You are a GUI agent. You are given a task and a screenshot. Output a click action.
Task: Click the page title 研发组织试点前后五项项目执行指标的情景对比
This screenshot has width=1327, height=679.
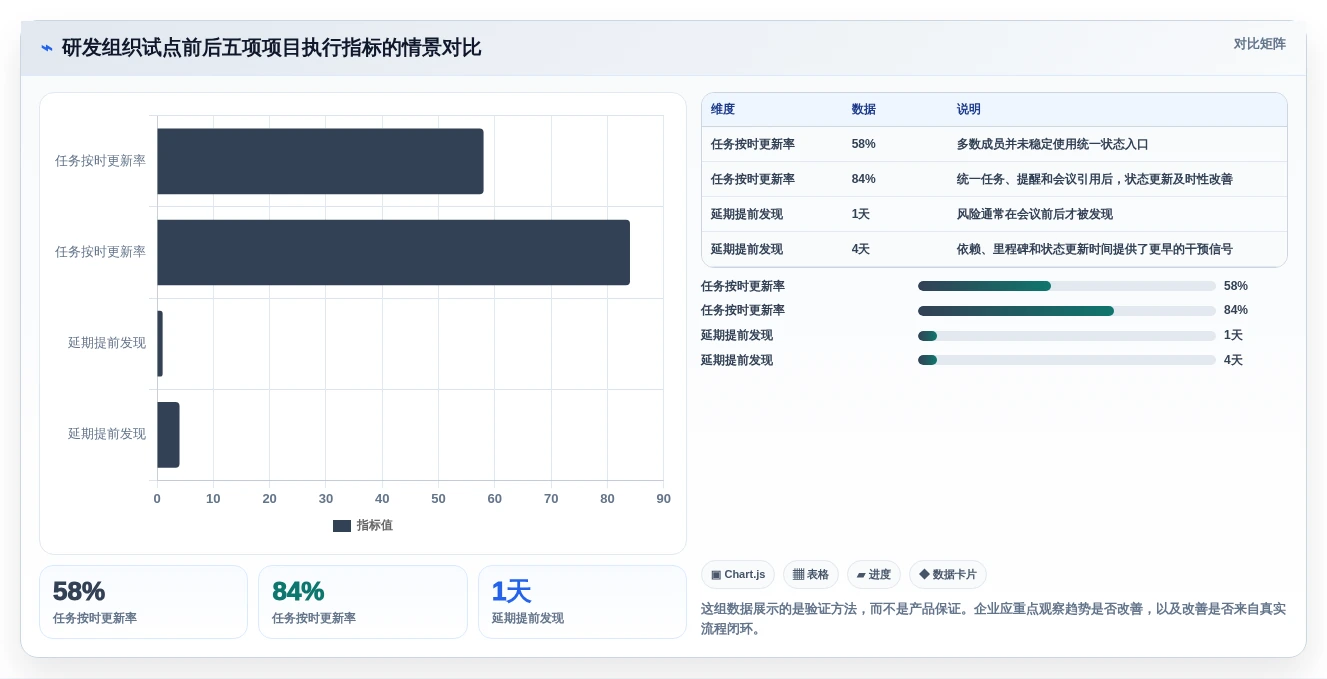point(272,48)
